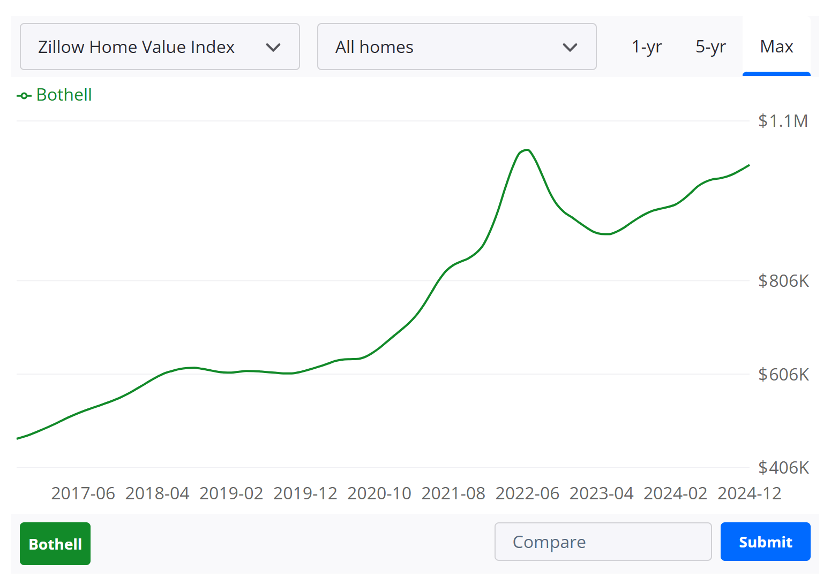This screenshot has height=586, width=832.
Task: Click the chart line end at 2024-12
Action: 749,165
